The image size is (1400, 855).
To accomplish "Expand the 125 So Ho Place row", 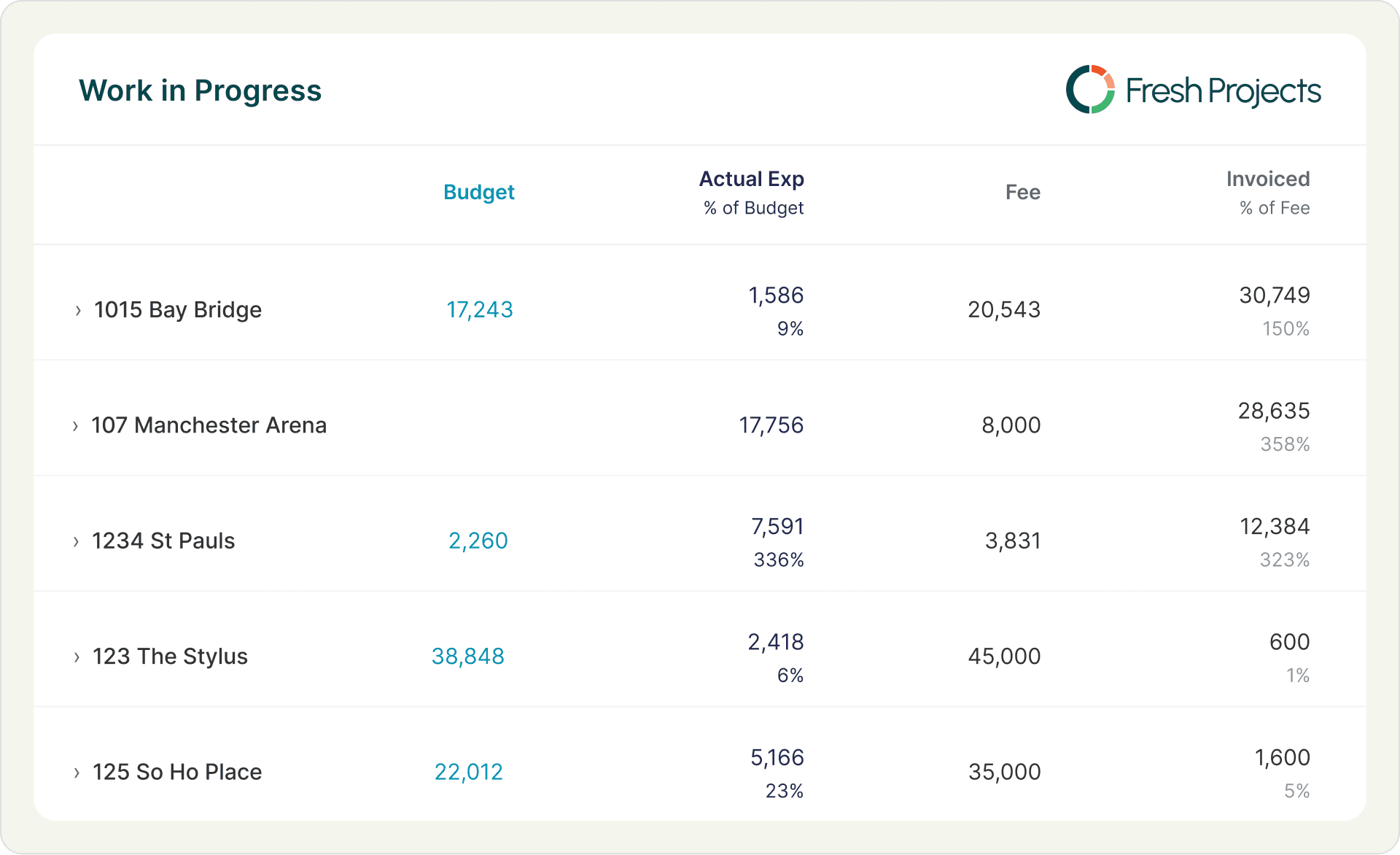I will coord(77,773).
